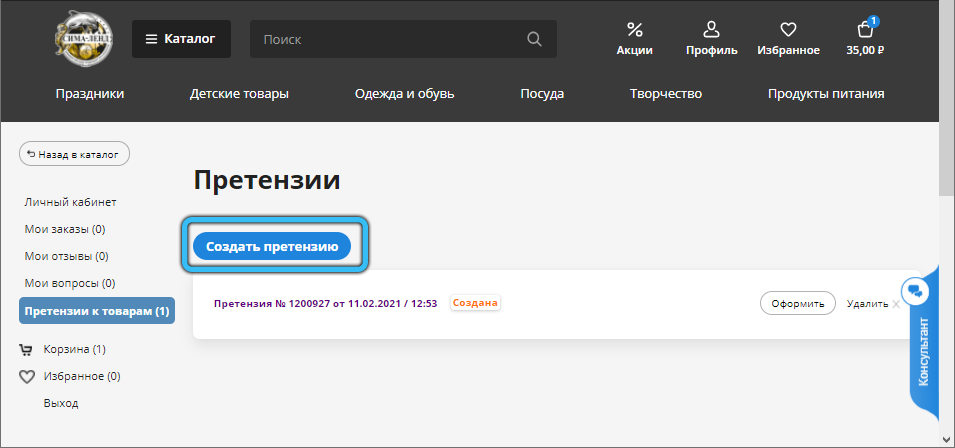
Task: Open the Консультант chat bubble icon
Action: click(916, 291)
